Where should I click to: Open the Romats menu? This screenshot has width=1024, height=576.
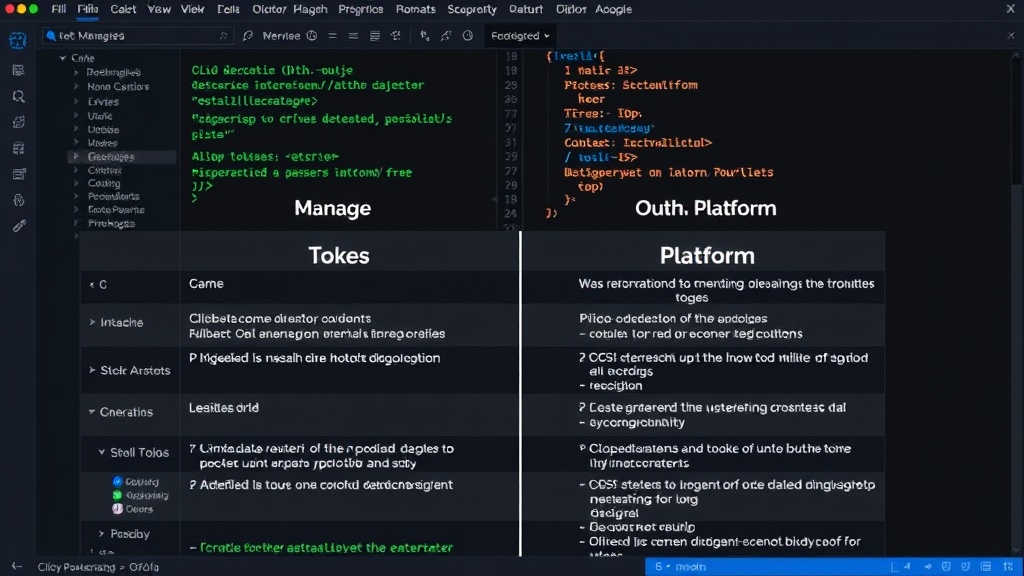click(x=415, y=9)
